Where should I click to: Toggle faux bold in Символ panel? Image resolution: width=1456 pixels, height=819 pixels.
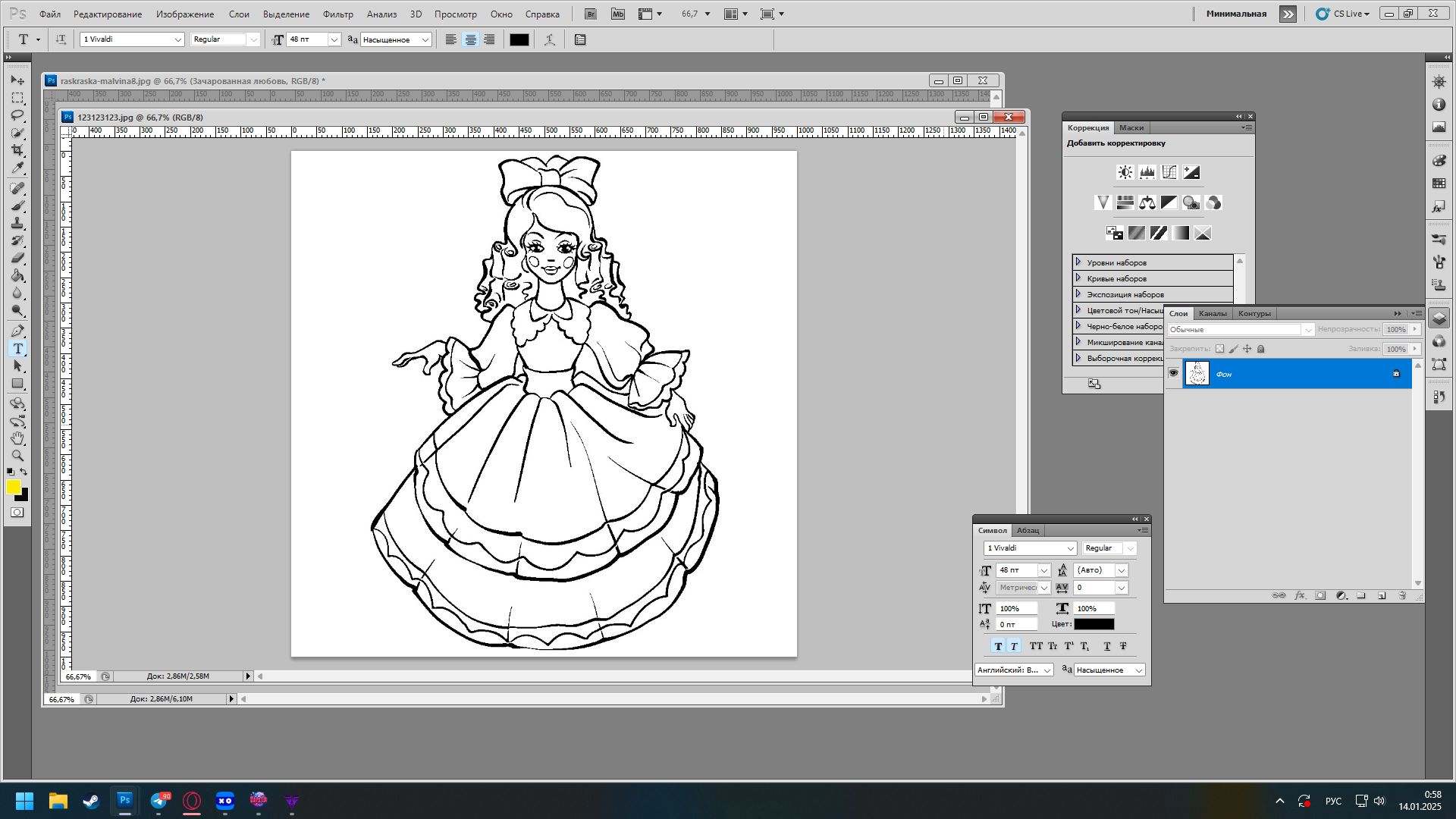tap(998, 646)
